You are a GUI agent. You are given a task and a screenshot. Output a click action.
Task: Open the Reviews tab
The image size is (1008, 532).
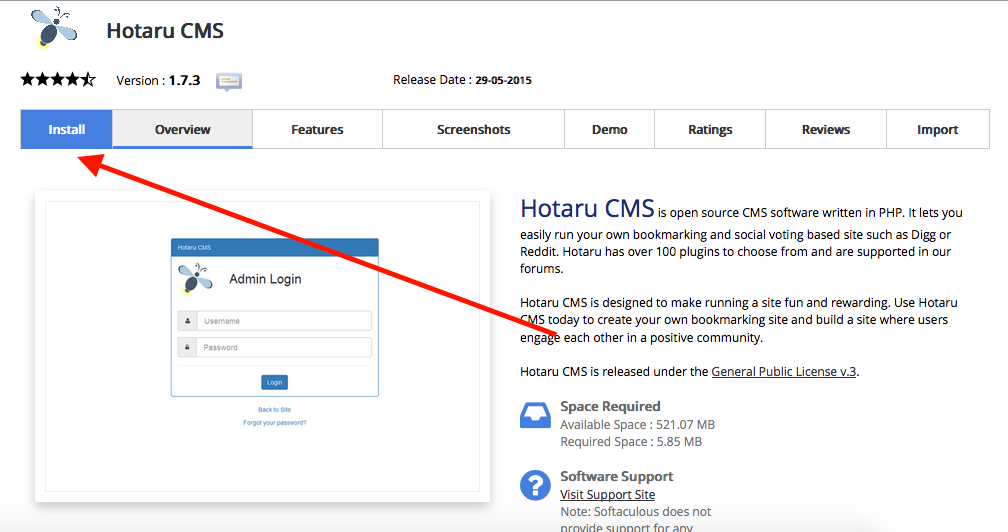coord(825,129)
